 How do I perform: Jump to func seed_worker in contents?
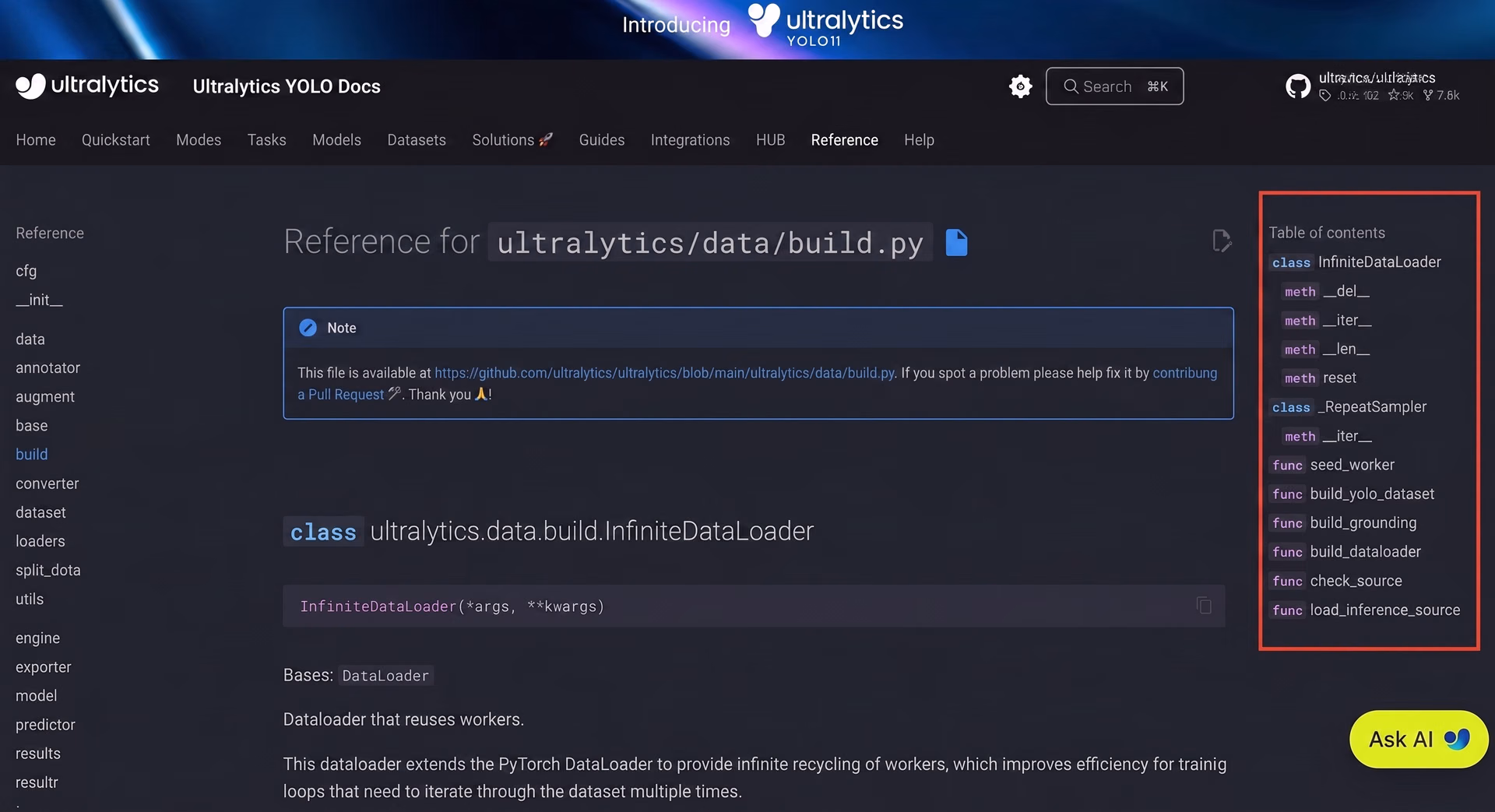[1332, 465]
